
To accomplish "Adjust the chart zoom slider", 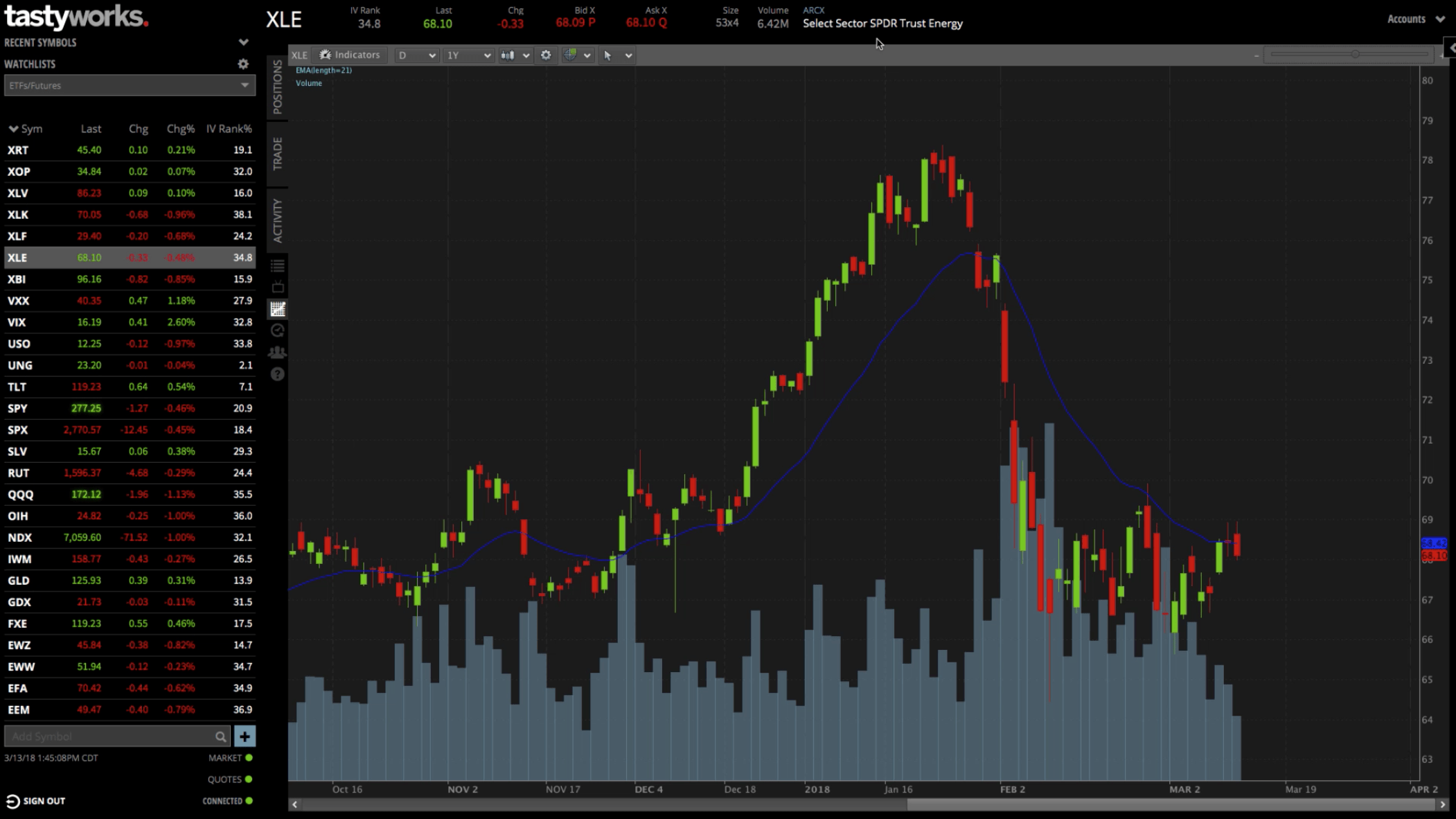I will tap(1355, 54).
